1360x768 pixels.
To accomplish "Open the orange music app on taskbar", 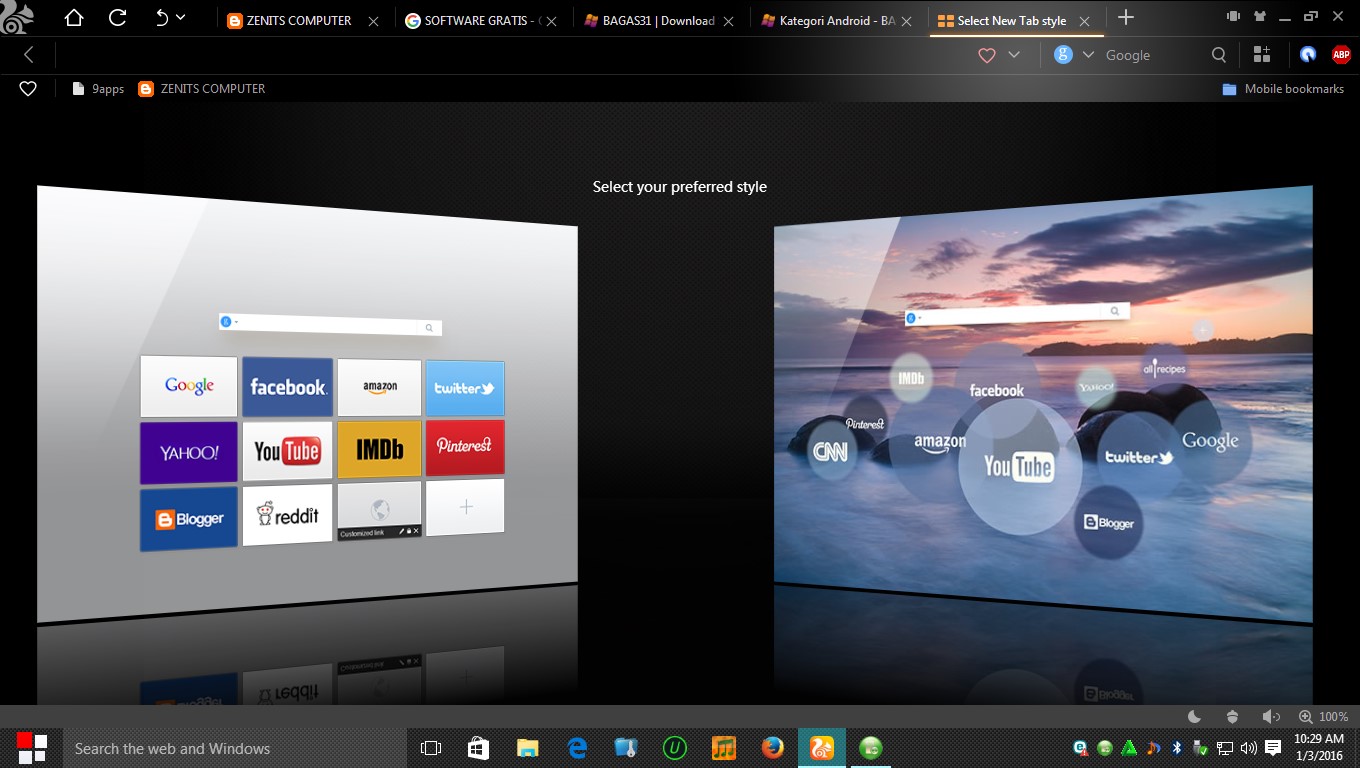I will tap(723, 748).
